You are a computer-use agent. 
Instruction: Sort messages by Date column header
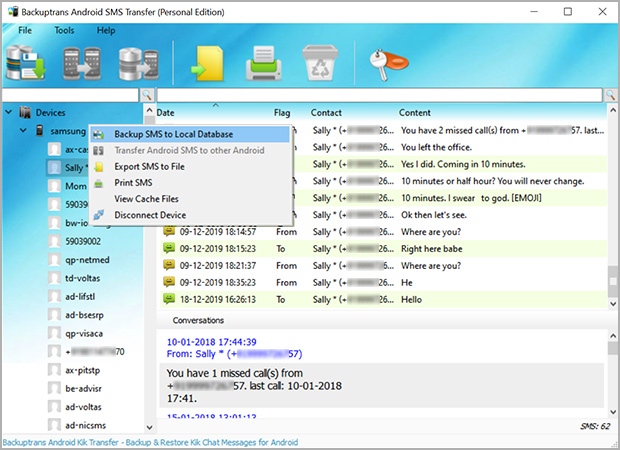point(165,113)
